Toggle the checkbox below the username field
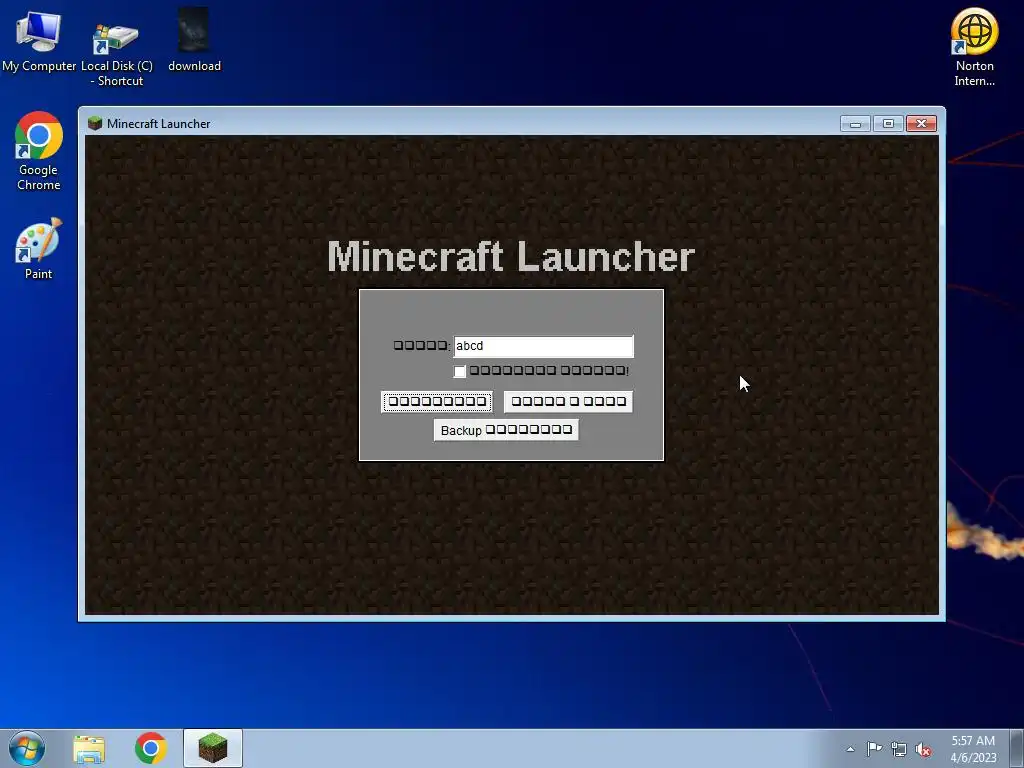This screenshot has height=768, width=1024. pyautogui.click(x=460, y=372)
